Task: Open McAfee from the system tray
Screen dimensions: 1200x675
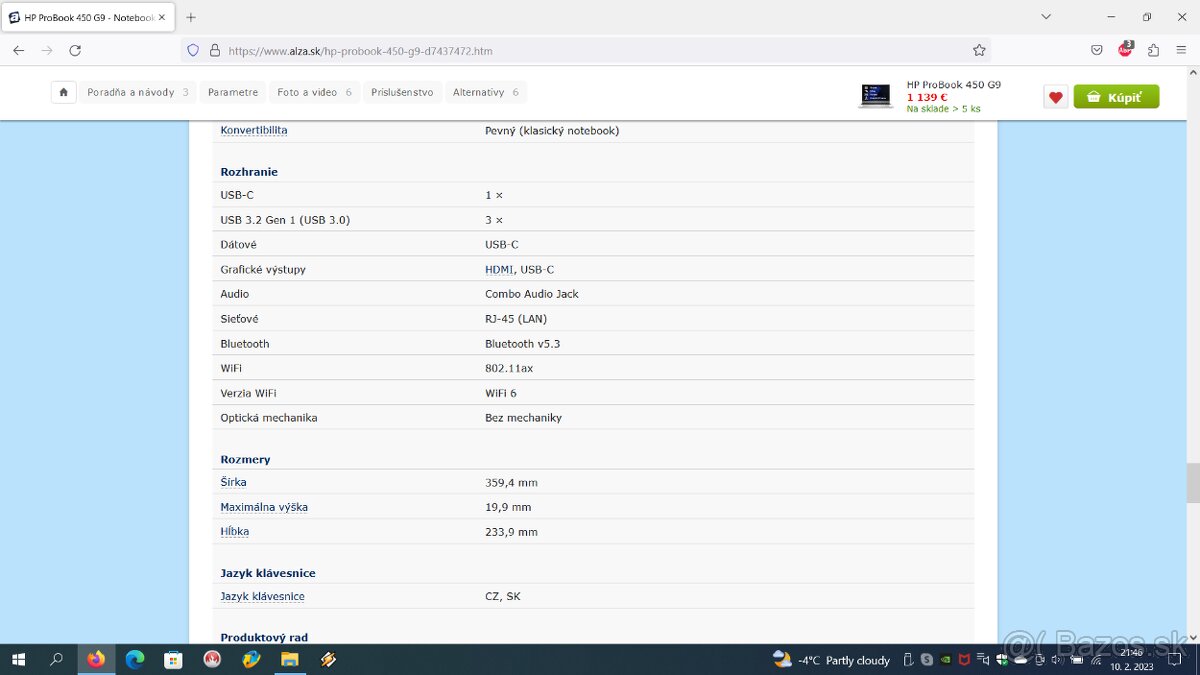Action: point(964,660)
